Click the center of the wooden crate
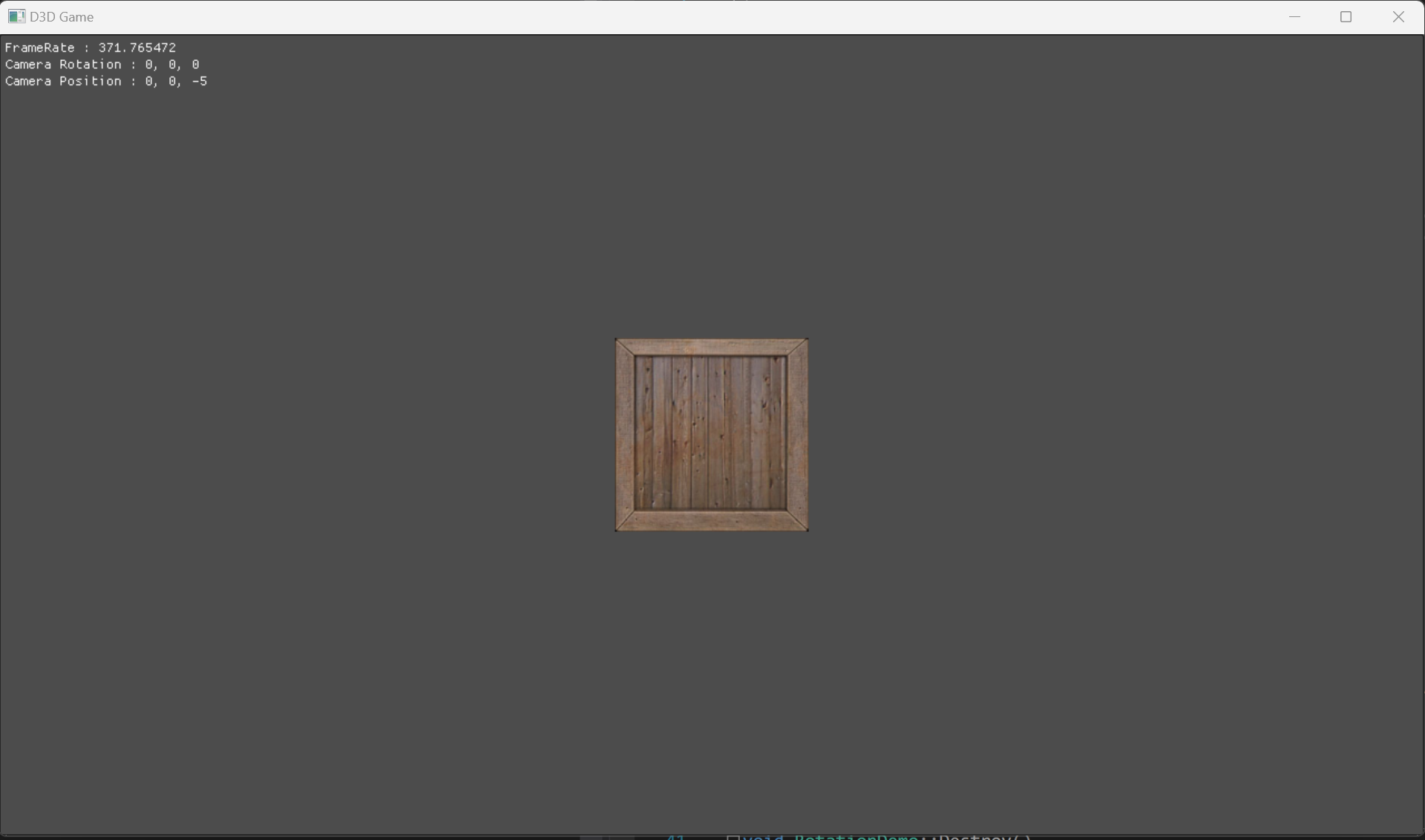This screenshot has height=840, width=1425. (x=712, y=435)
